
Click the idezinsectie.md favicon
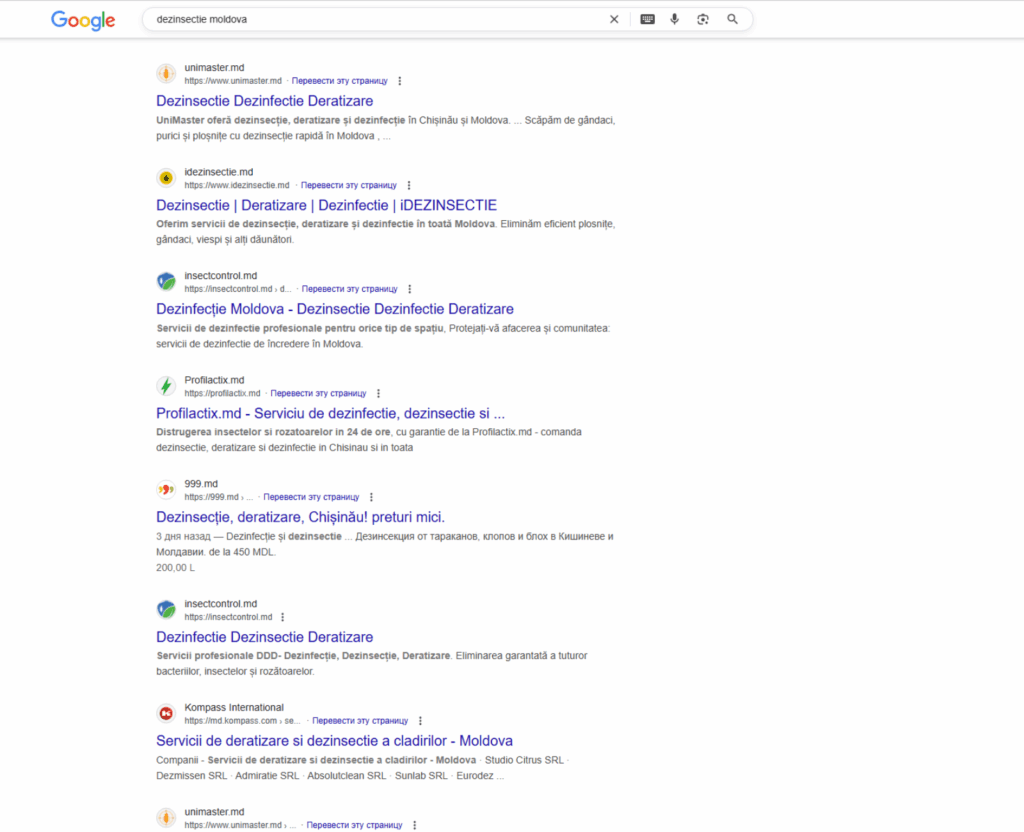166,178
